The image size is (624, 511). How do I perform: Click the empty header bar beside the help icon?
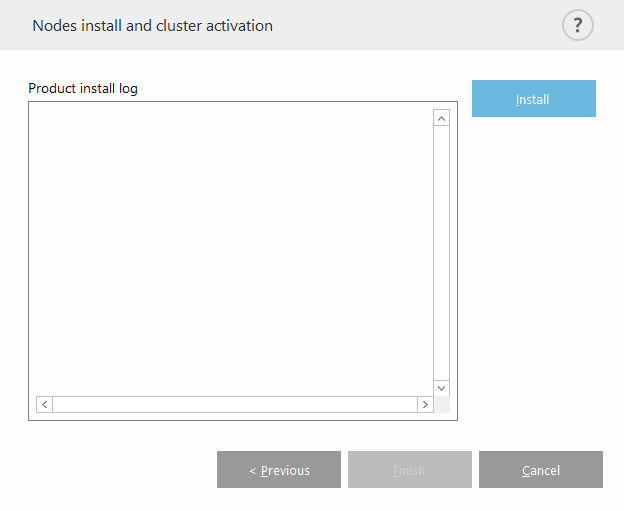420,25
